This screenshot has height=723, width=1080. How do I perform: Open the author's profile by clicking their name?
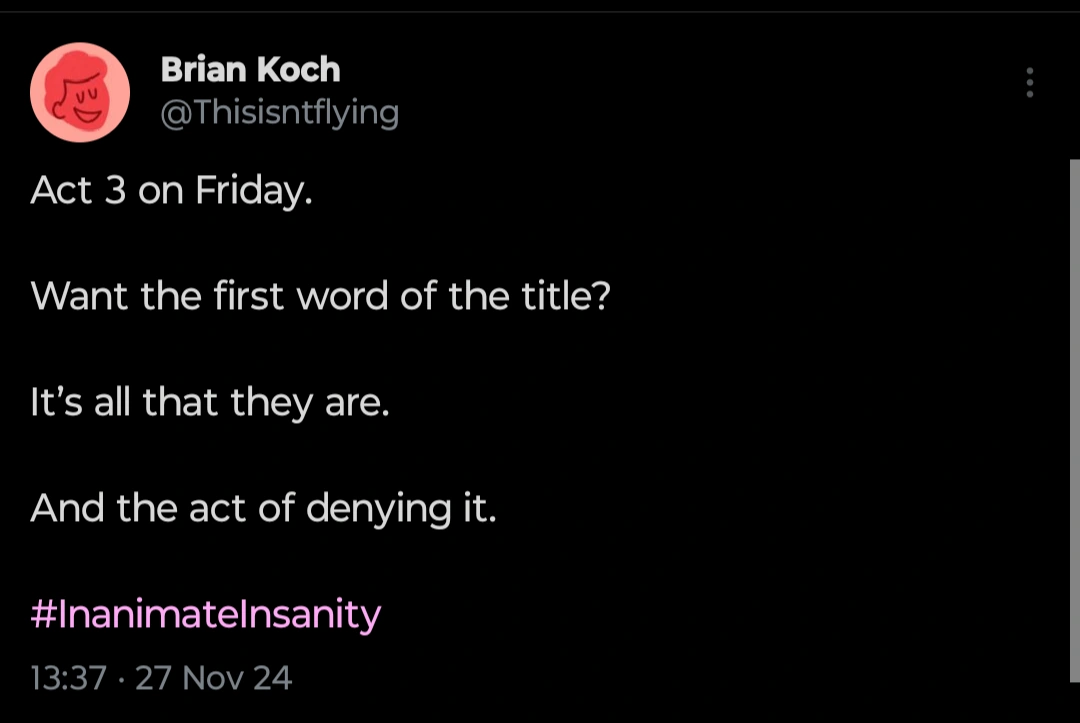click(250, 70)
